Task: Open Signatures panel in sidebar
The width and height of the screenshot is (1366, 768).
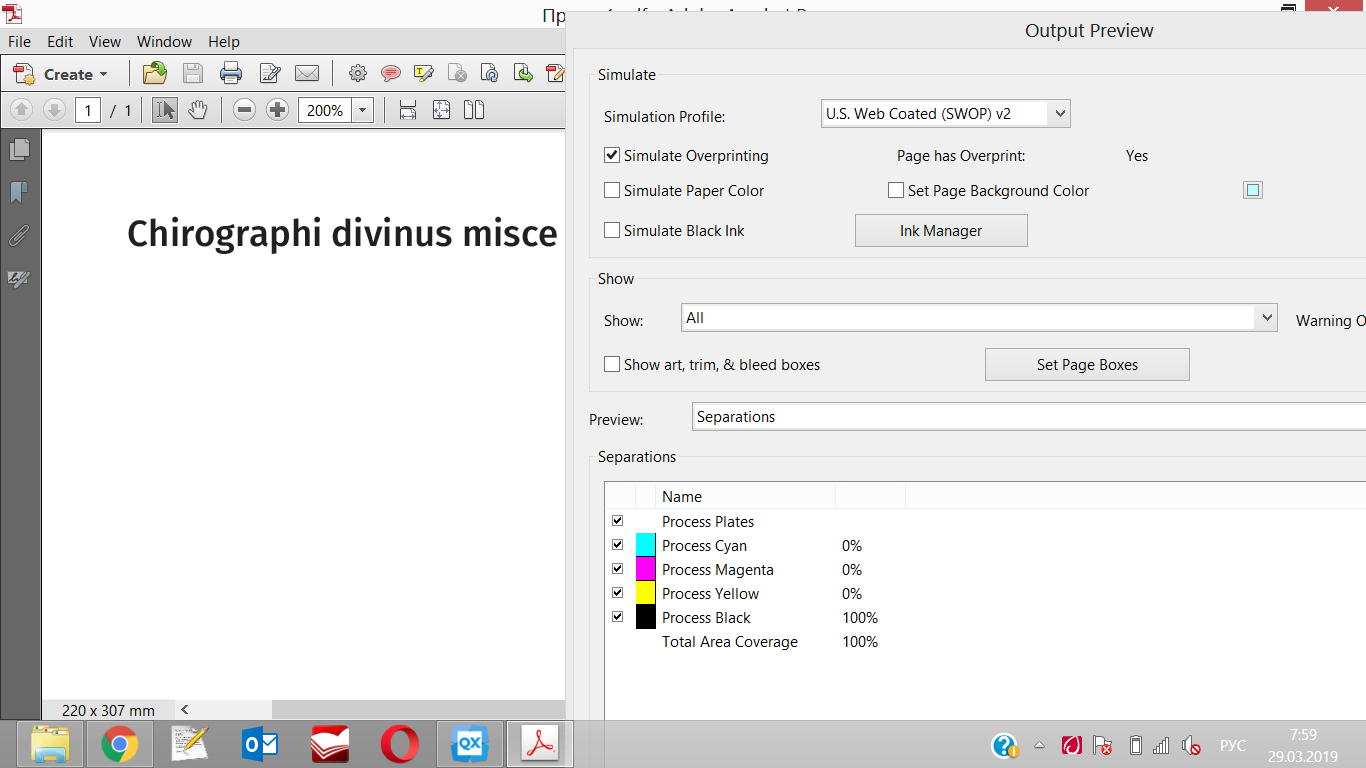Action: coord(19,279)
